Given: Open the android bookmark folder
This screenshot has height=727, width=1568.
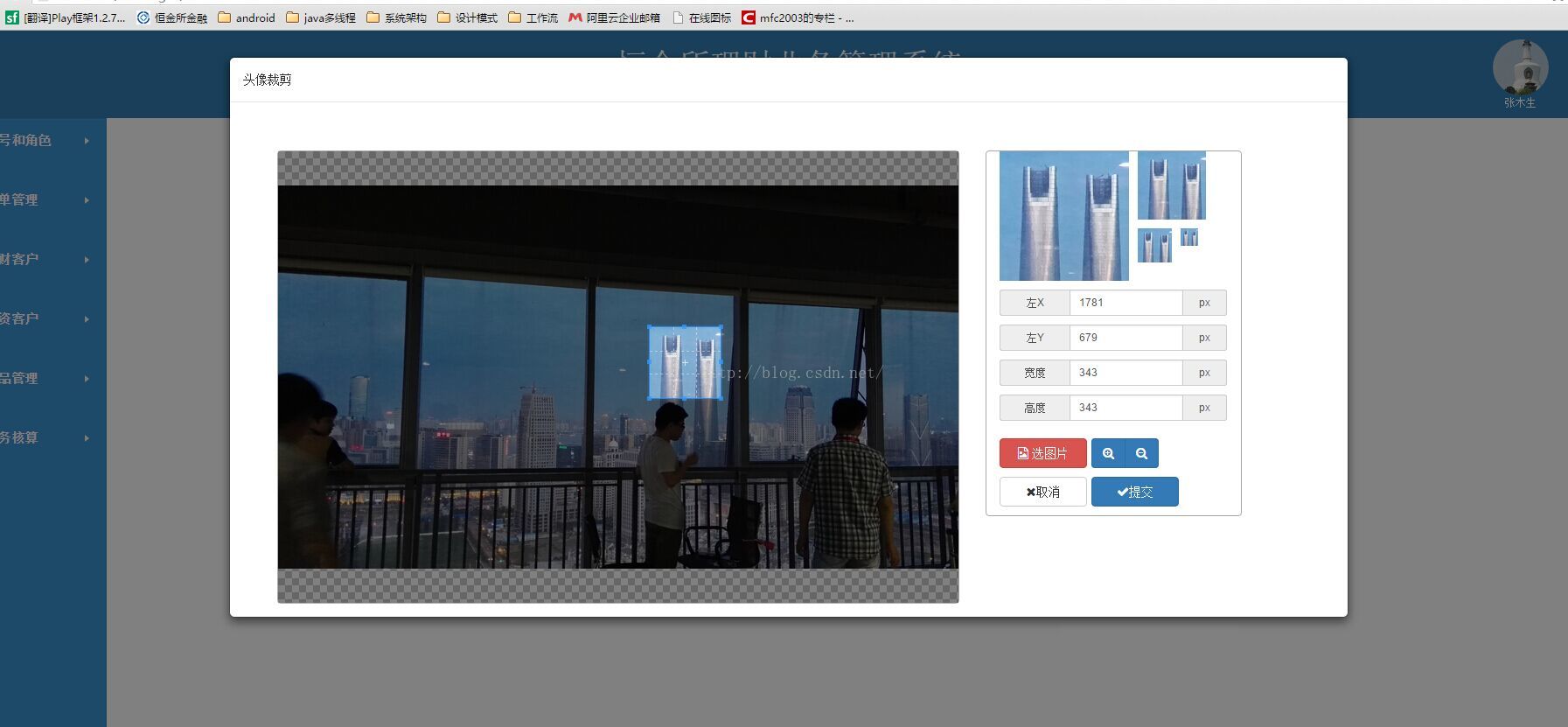Looking at the screenshot, I should tap(247, 17).
